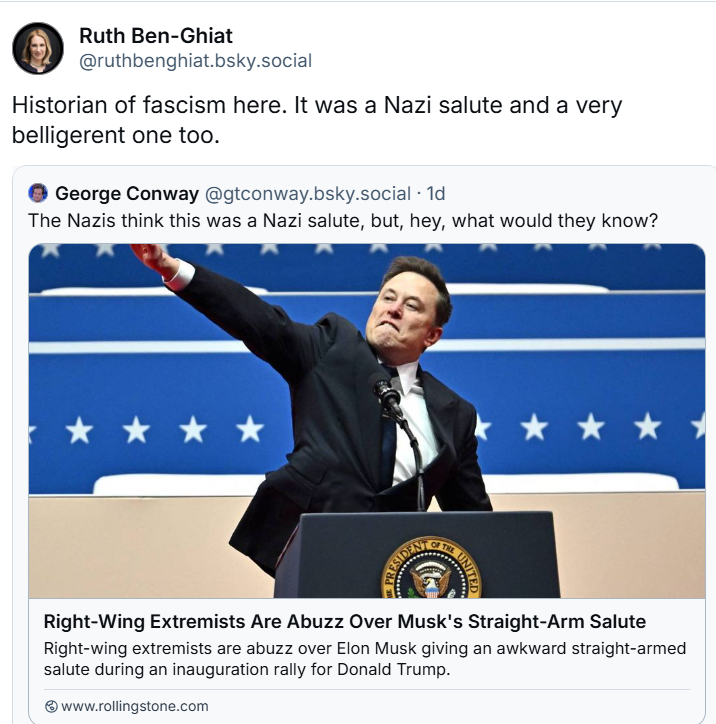Click the globe icon beside rollingstone.com
The width and height of the screenshot is (716, 724).
click(51, 706)
